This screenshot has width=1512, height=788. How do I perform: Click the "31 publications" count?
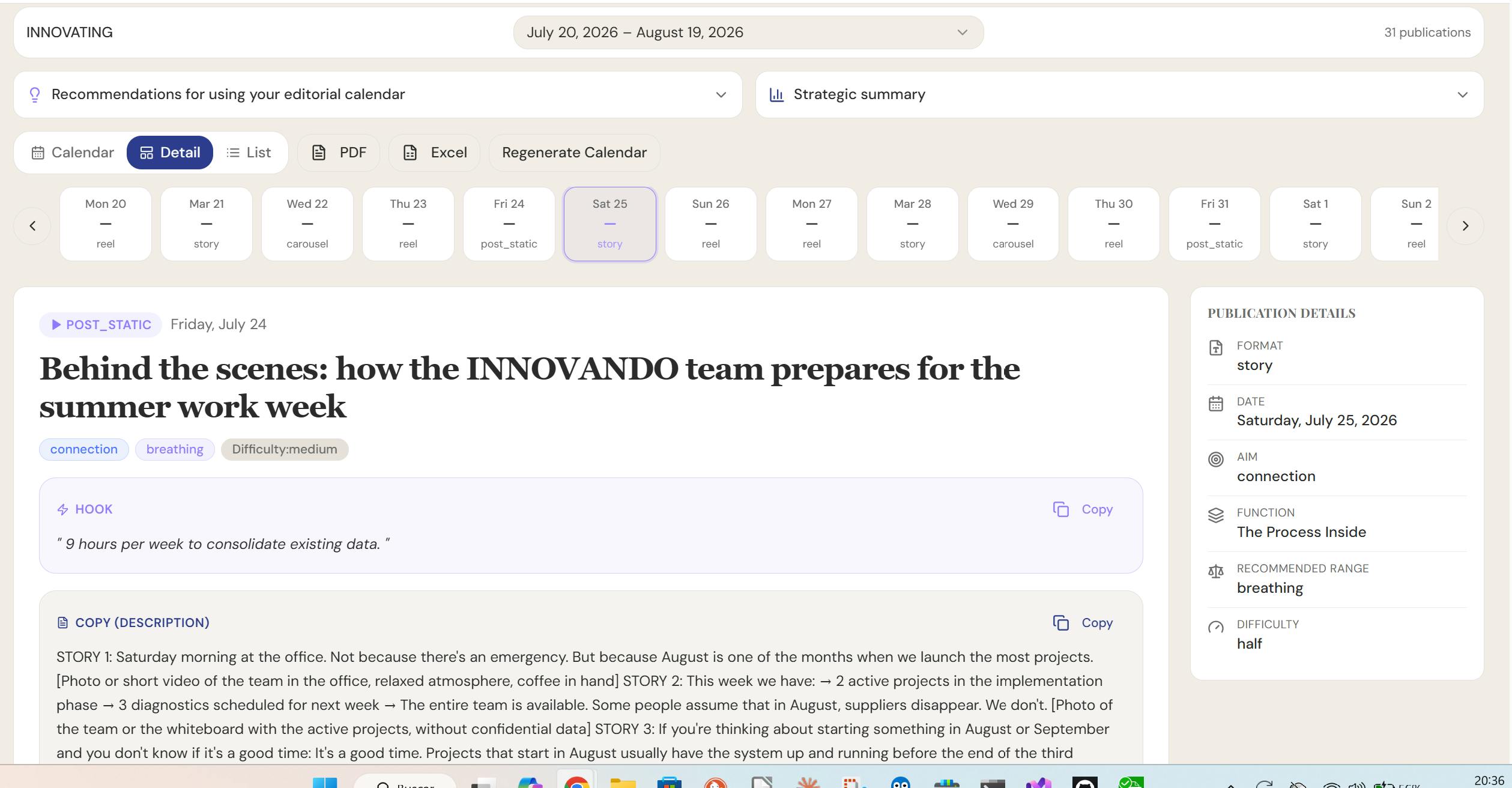[x=1427, y=32]
